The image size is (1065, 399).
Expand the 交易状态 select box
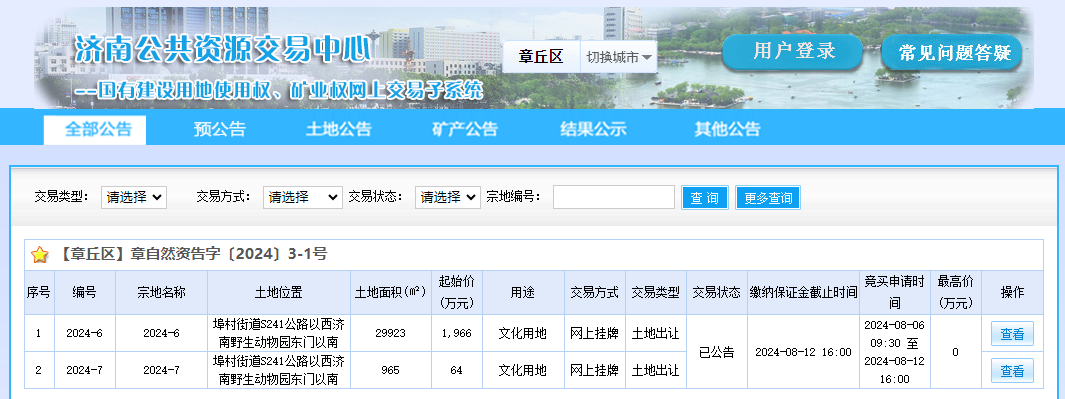(x=448, y=197)
